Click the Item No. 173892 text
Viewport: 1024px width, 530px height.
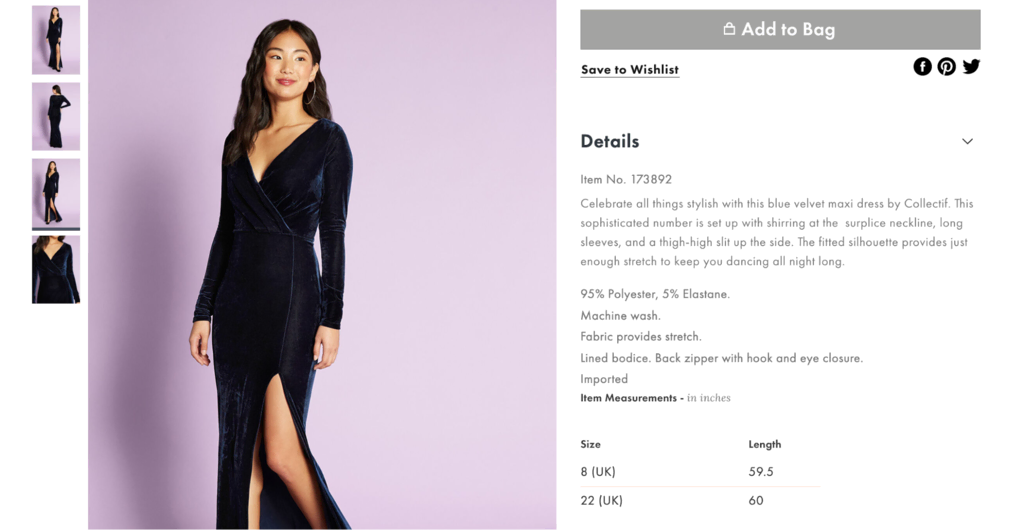pyautogui.click(x=626, y=180)
